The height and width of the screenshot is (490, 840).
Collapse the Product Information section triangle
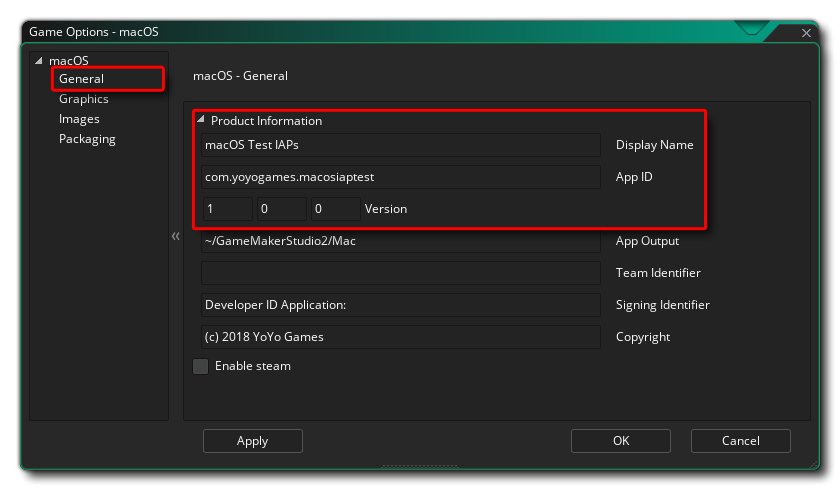tap(201, 119)
